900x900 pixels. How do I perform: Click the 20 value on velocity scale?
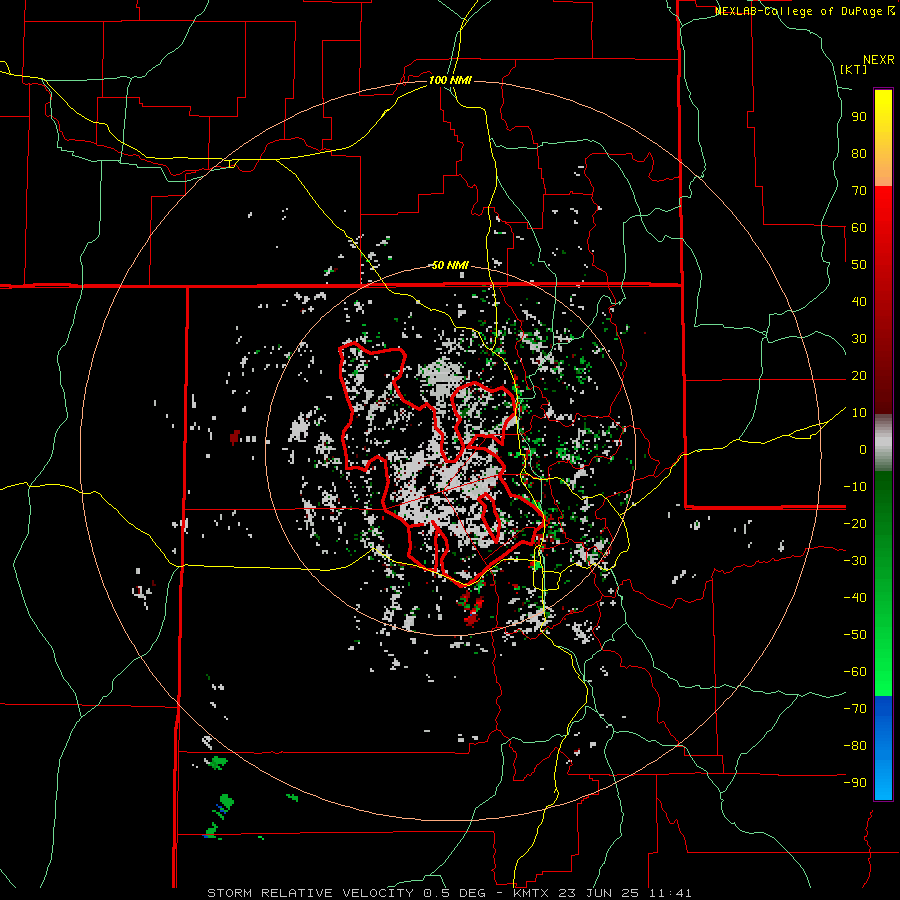859,376
